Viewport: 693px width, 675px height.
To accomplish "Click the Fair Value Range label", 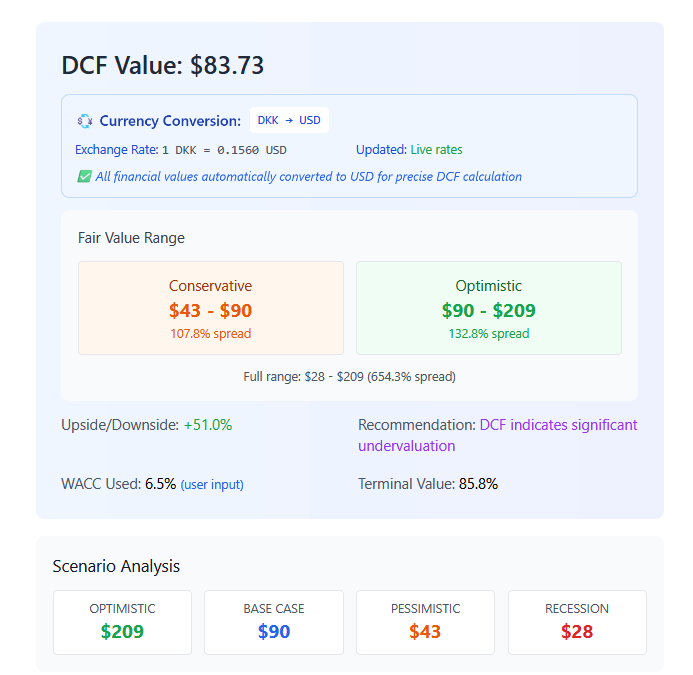I will [131, 238].
